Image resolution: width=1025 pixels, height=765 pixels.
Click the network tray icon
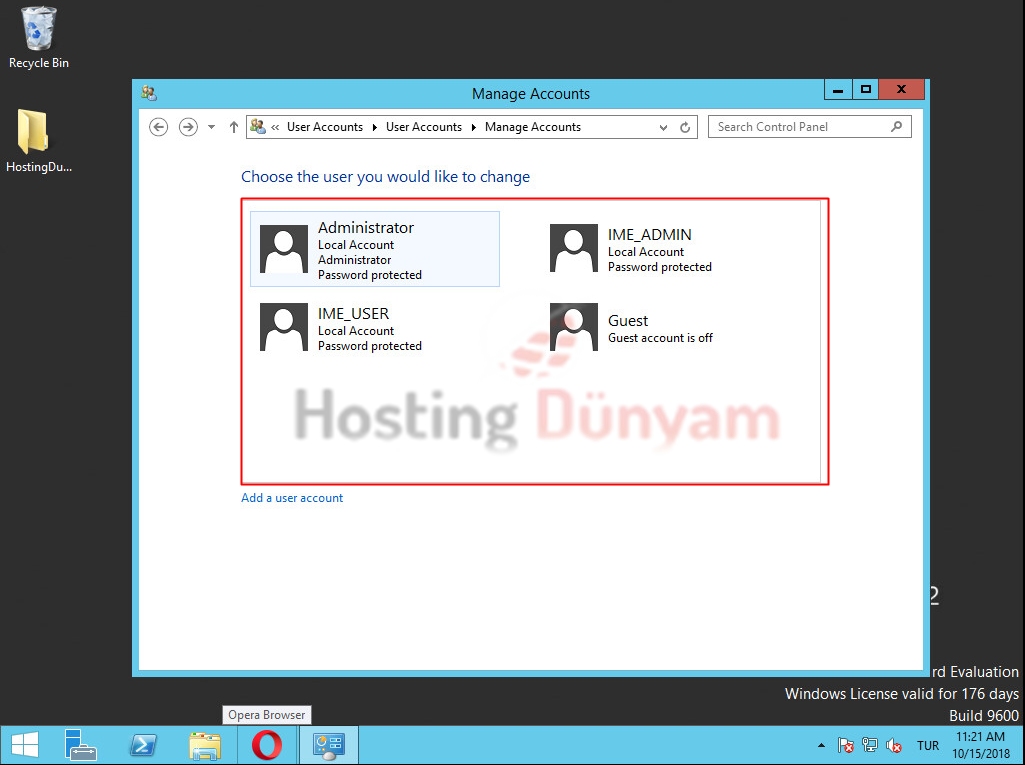pyautogui.click(x=869, y=745)
